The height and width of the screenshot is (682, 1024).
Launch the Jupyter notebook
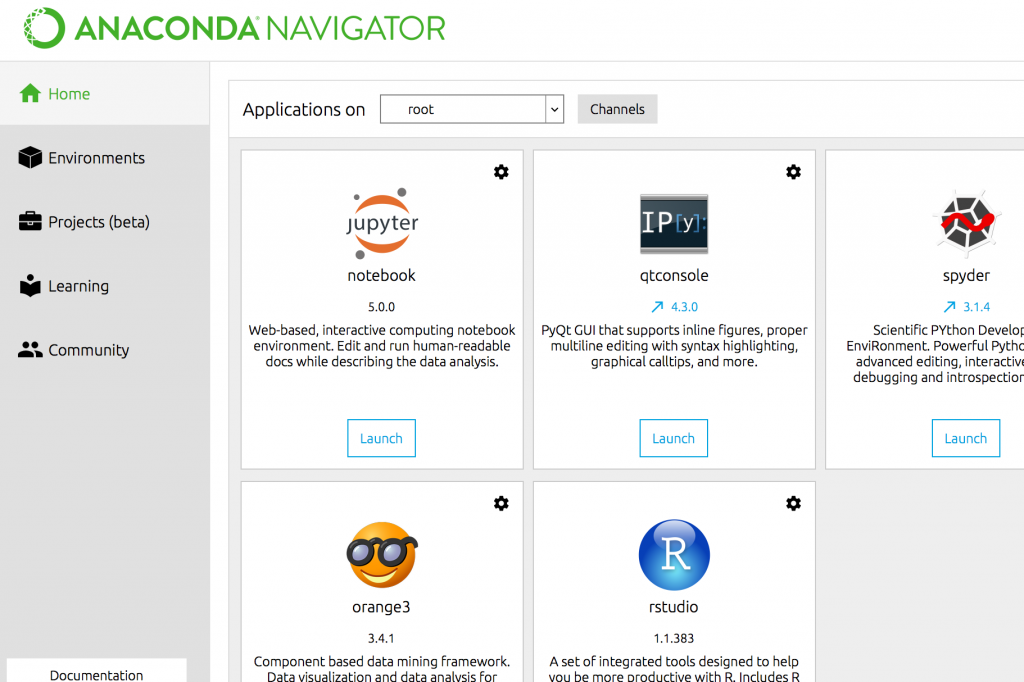pos(381,438)
